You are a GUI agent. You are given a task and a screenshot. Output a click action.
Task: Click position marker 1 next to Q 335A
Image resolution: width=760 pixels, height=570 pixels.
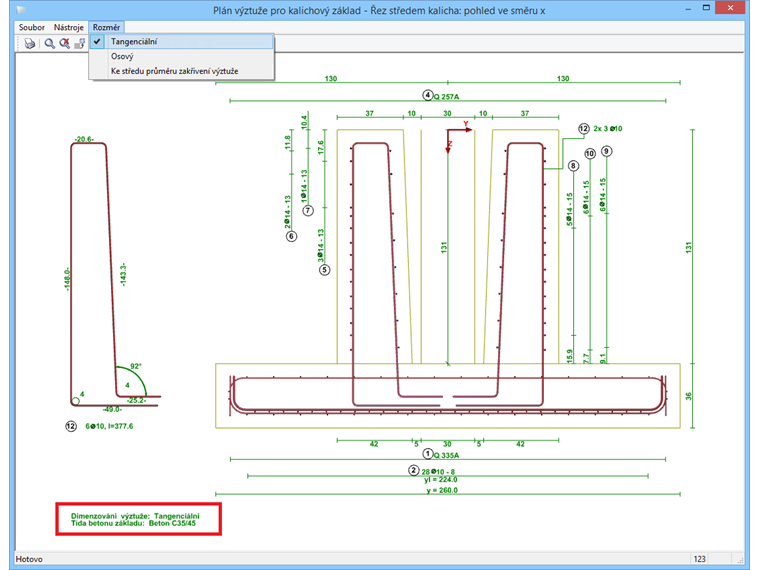click(428, 454)
